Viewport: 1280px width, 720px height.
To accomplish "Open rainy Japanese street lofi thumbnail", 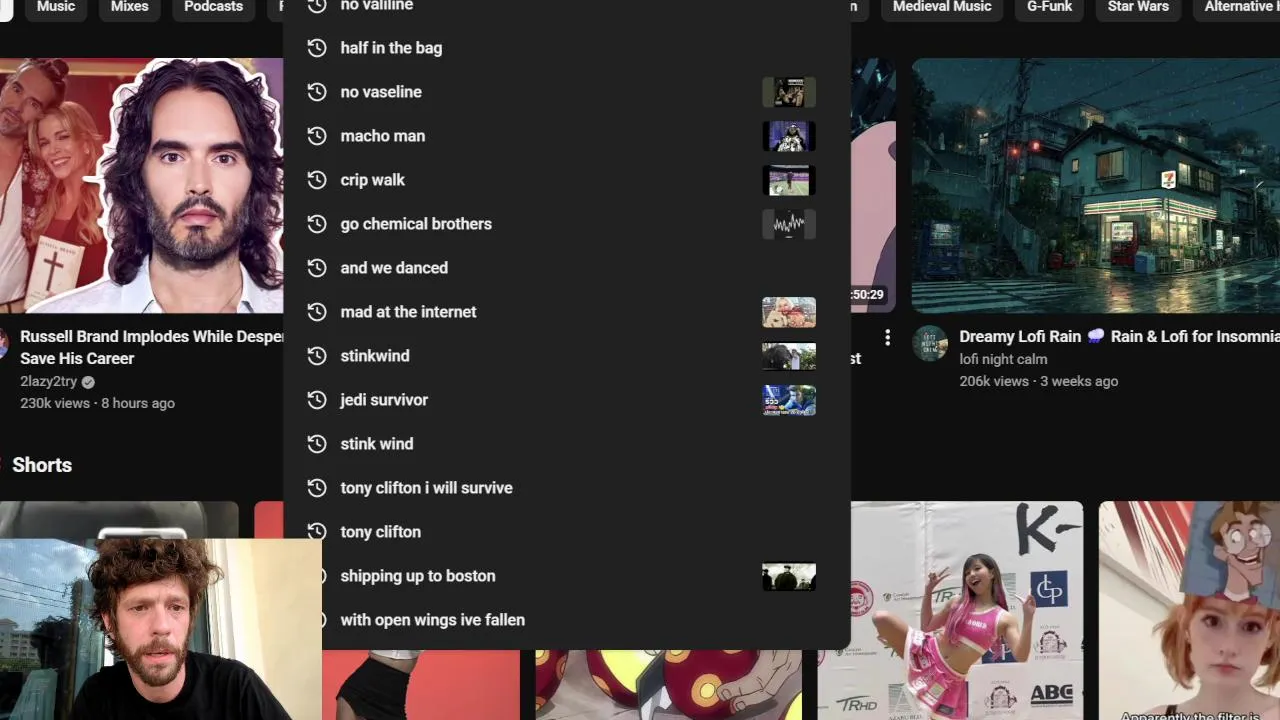I will (x=1096, y=185).
